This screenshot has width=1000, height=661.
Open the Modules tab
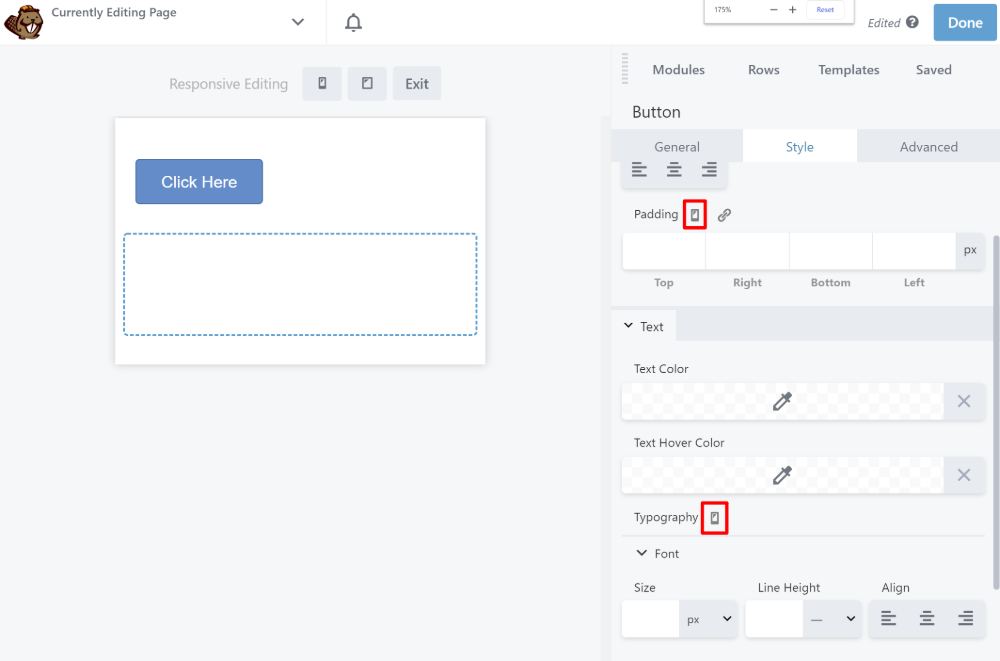pyautogui.click(x=679, y=70)
